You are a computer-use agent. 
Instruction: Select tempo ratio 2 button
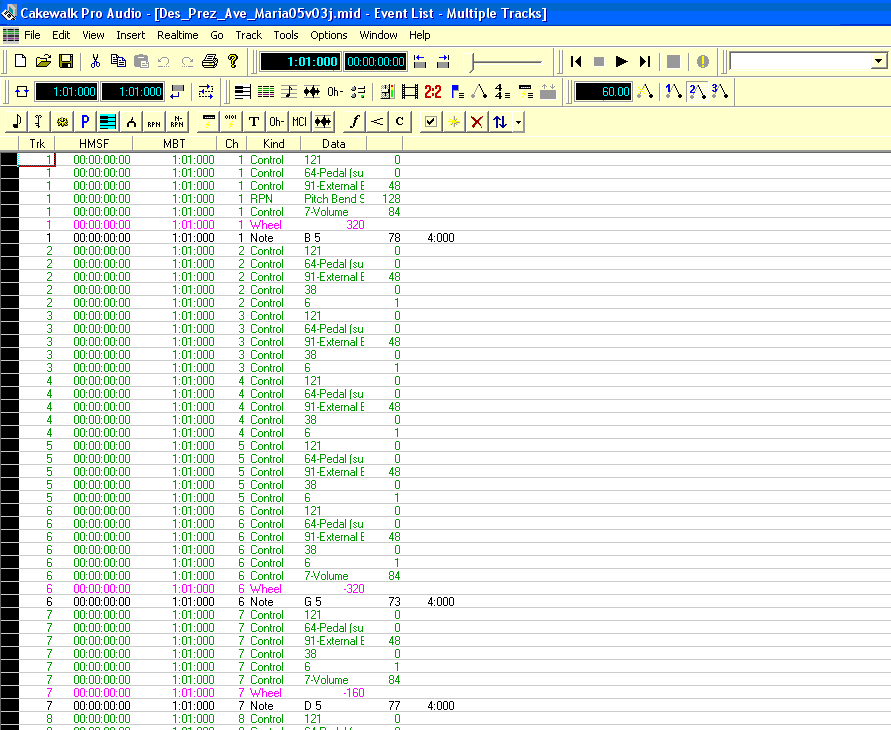click(x=697, y=91)
